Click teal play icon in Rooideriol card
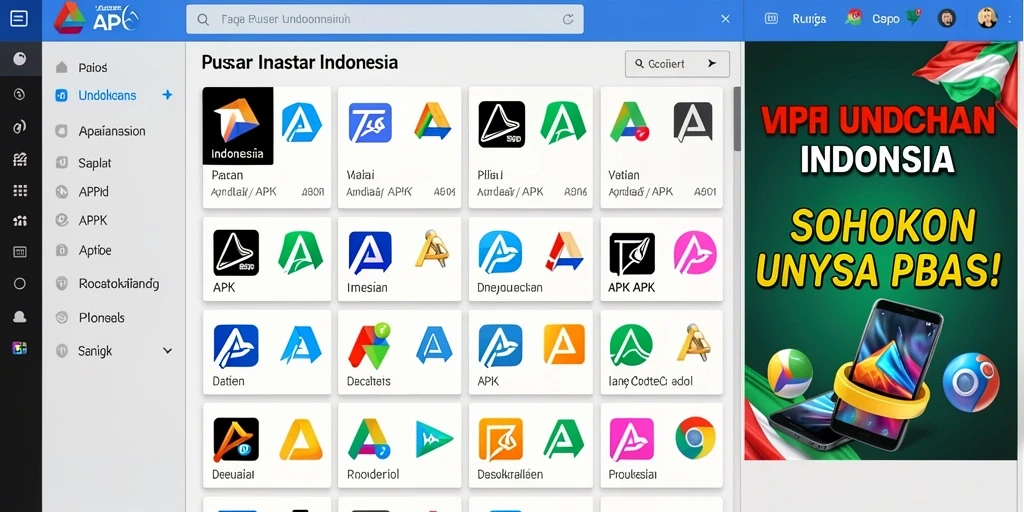Screen dimensions: 1024x512 tap(434, 440)
